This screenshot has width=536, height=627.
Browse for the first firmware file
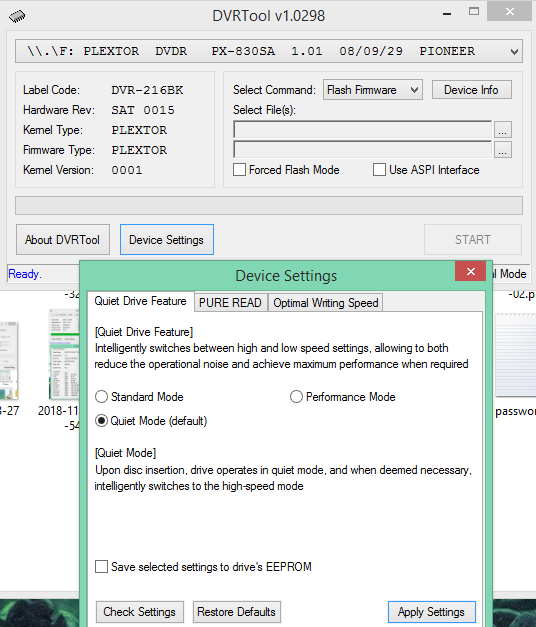point(503,130)
